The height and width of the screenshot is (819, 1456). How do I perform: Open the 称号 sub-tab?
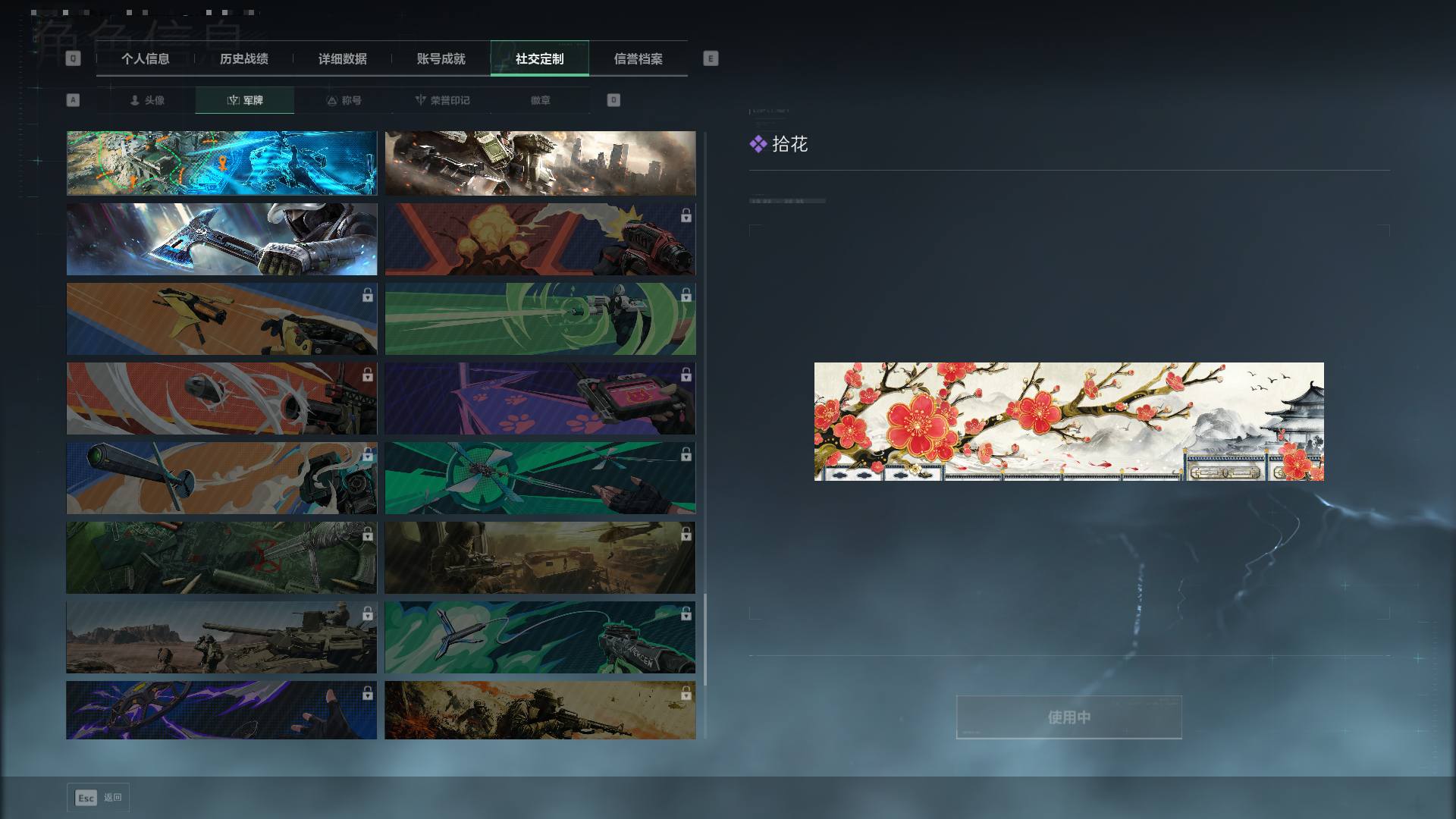tap(344, 100)
